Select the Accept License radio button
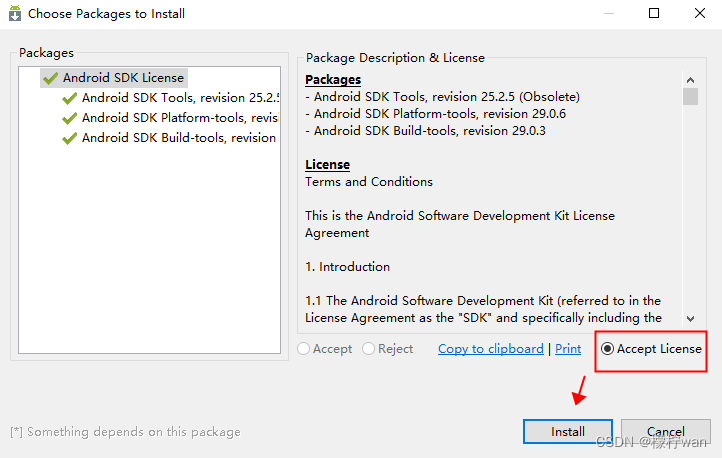Viewport: 722px width, 458px height. tap(608, 349)
